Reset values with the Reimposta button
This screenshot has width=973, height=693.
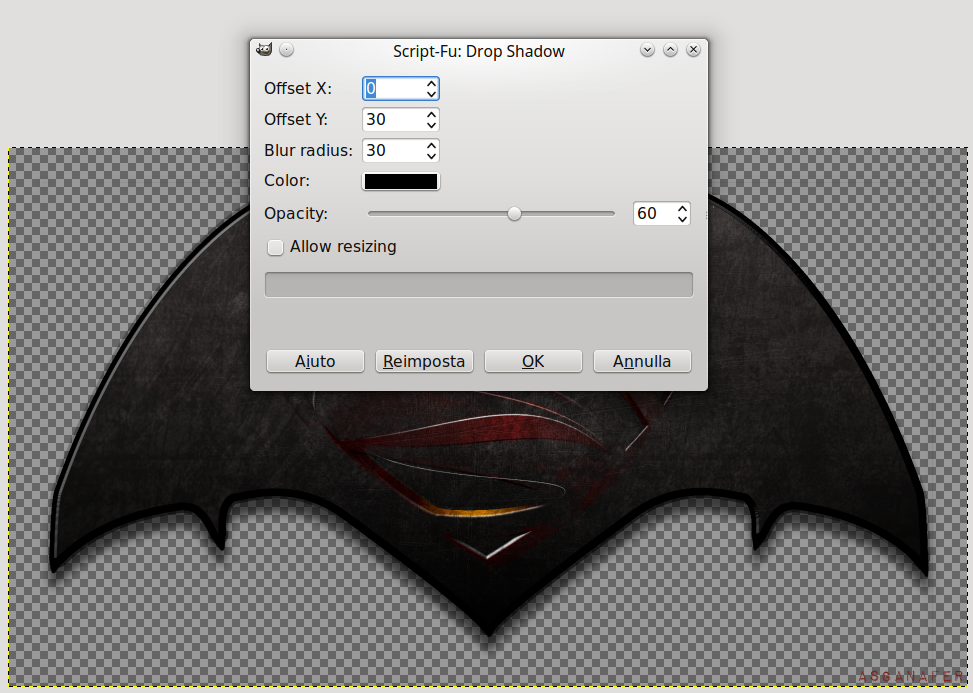pyautogui.click(x=424, y=361)
